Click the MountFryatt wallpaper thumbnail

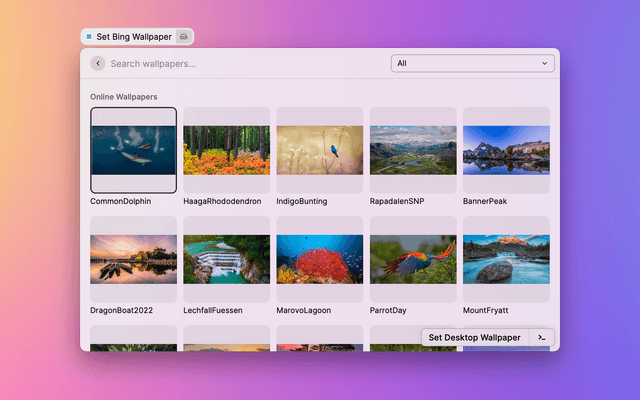pos(505,259)
